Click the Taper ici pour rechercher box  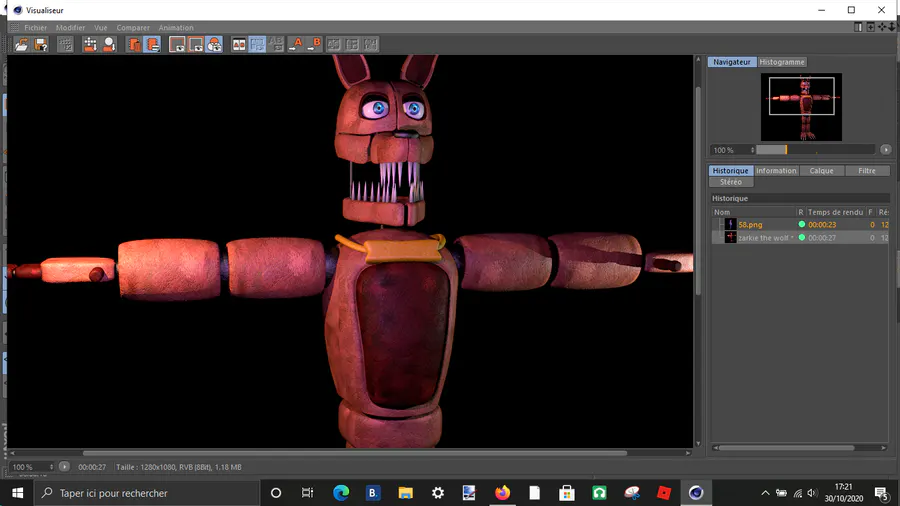point(146,493)
